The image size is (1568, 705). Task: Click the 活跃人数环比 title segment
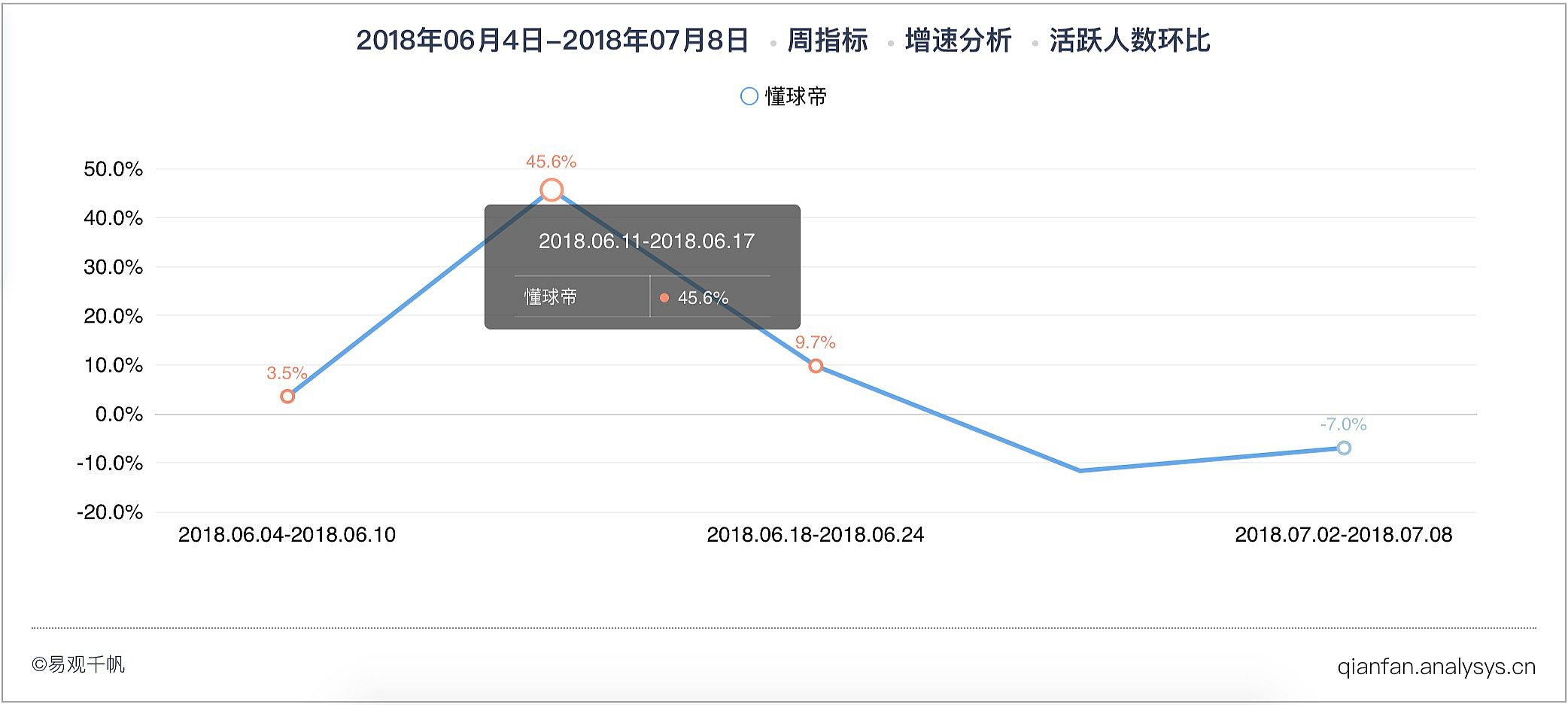pyautogui.click(x=1130, y=41)
